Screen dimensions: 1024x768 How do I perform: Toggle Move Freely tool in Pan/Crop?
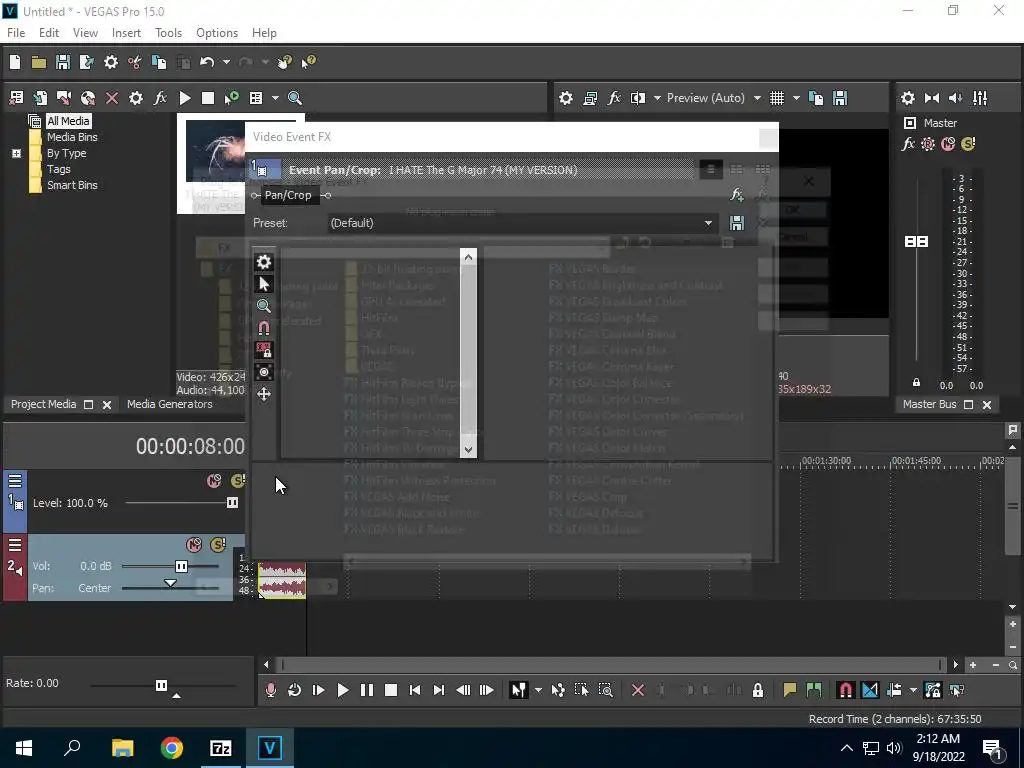(264, 394)
